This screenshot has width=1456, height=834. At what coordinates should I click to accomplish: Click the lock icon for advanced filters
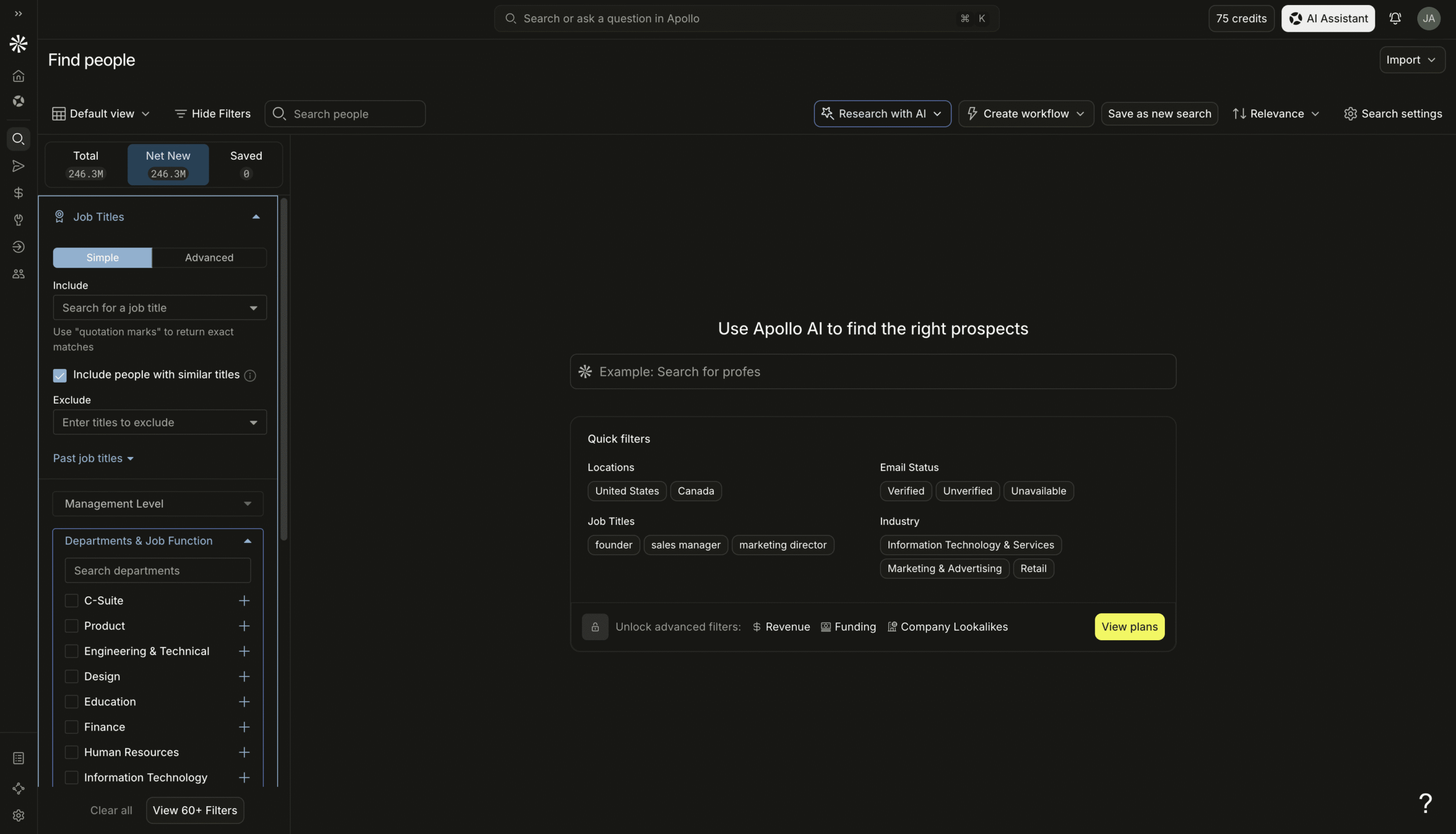pos(595,626)
